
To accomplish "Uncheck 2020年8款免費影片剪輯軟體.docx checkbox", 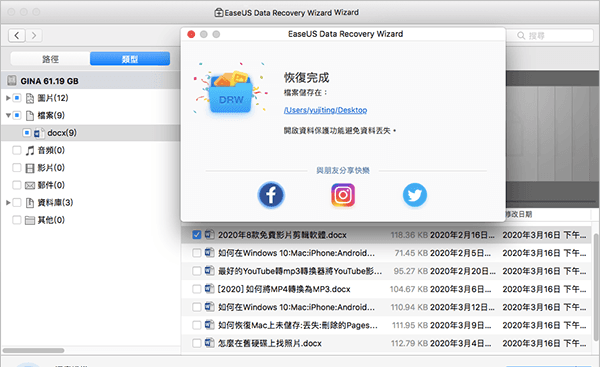I will point(197,235).
